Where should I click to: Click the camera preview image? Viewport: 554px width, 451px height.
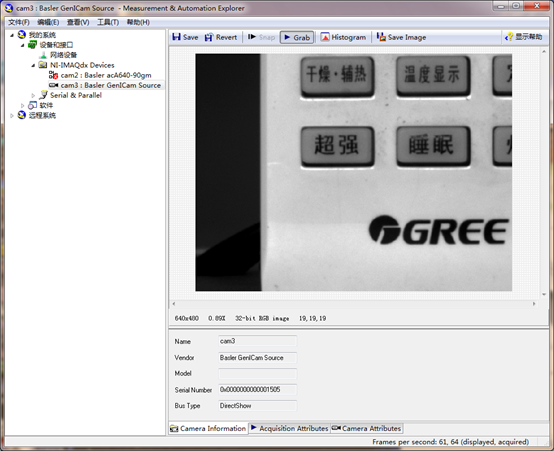[354, 172]
